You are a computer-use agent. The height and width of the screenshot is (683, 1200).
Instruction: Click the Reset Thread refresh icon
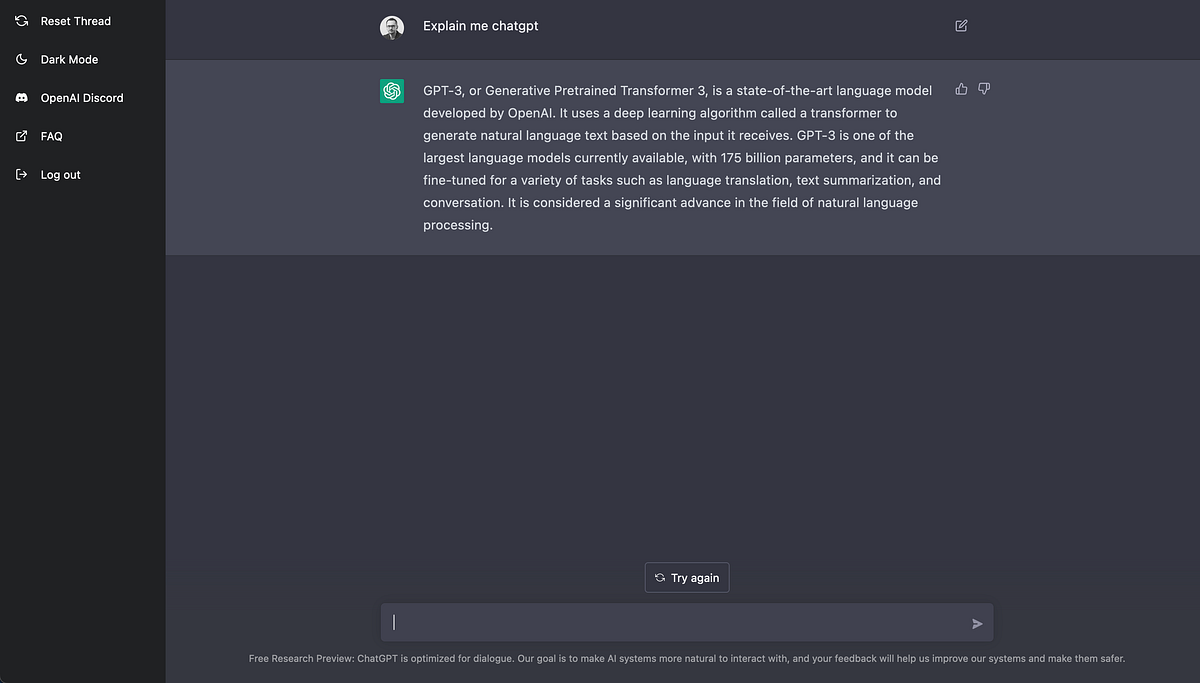pyautogui.click(x=22, y=21)
